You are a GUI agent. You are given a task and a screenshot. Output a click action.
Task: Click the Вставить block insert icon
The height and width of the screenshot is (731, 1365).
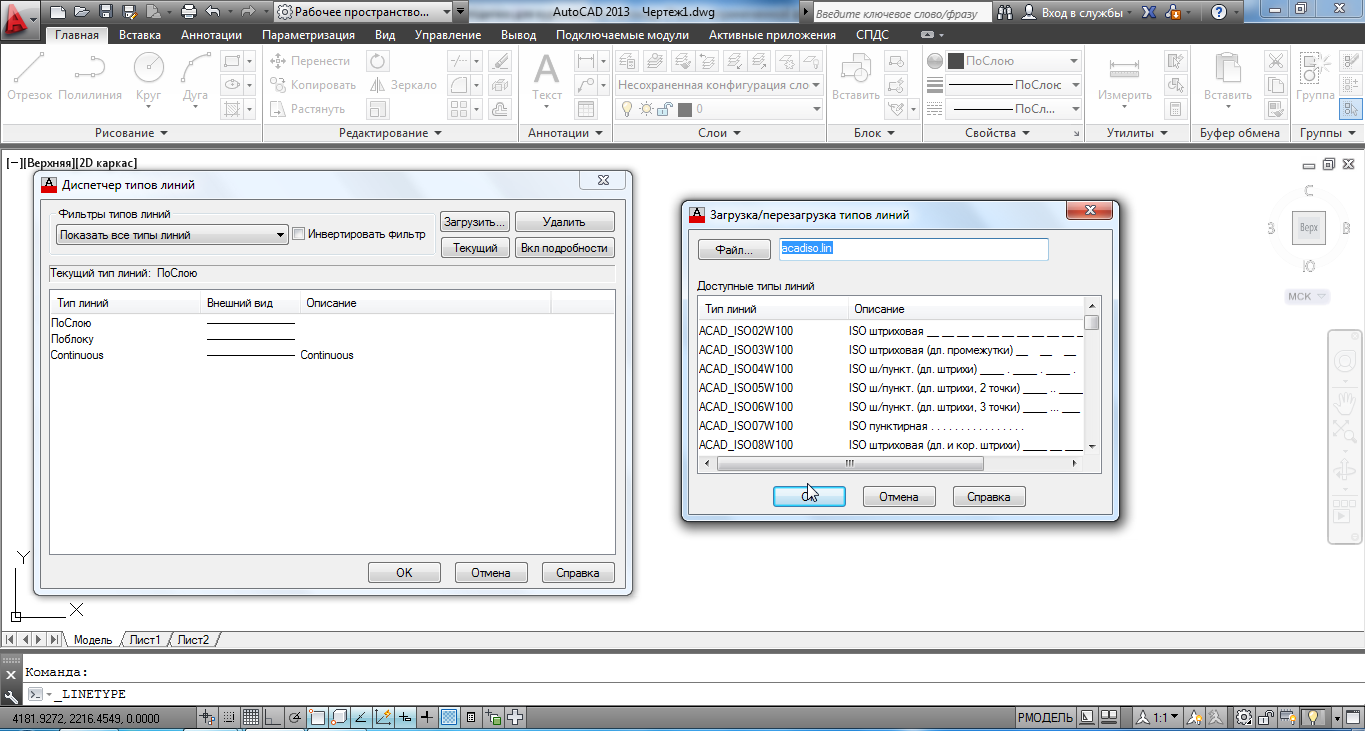tap(856, 78)
